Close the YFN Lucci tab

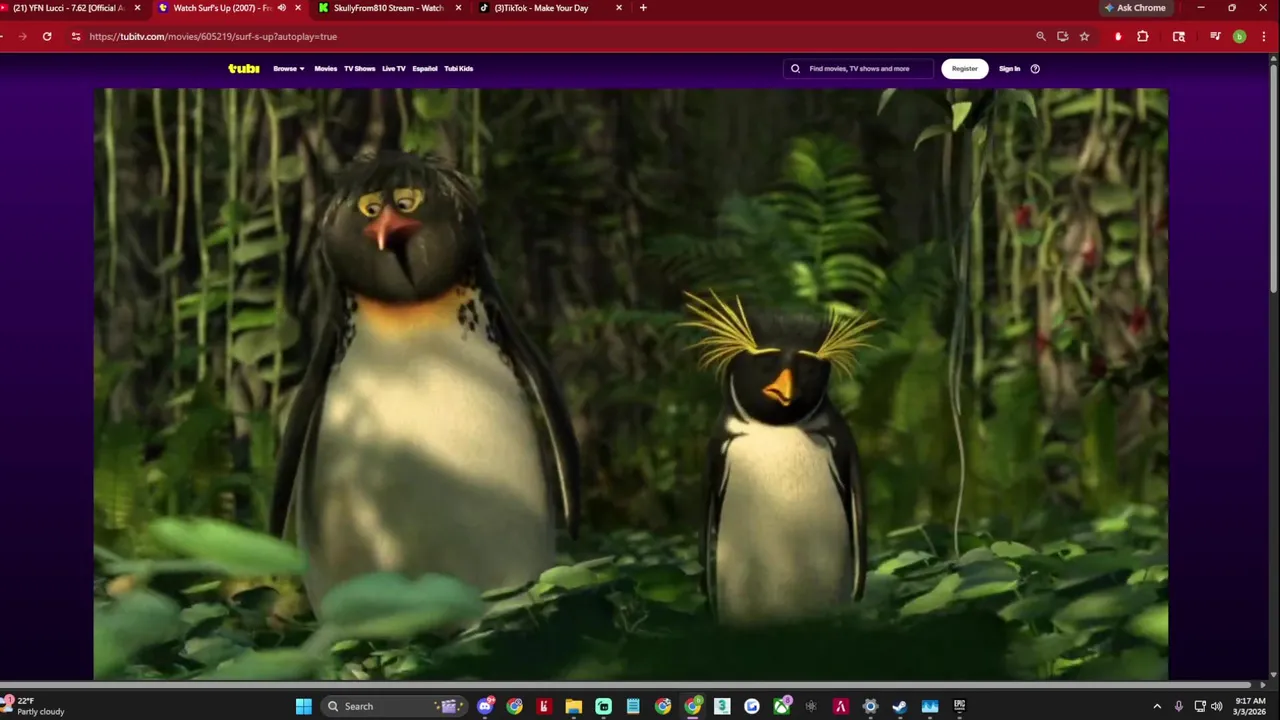138,8
